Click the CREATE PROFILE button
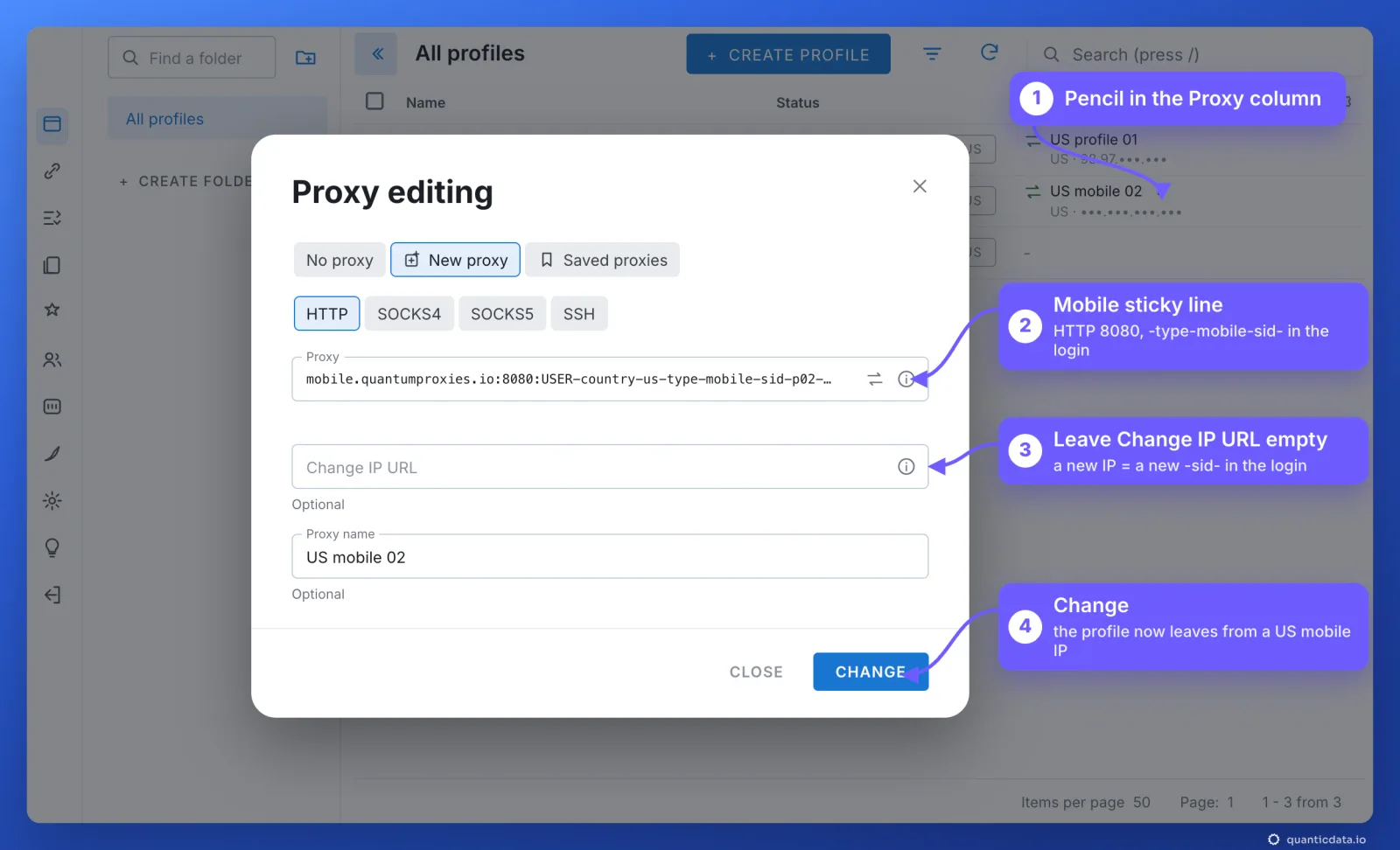The height and width of the screenshot is (850, 1400). [x=788, y=54]
